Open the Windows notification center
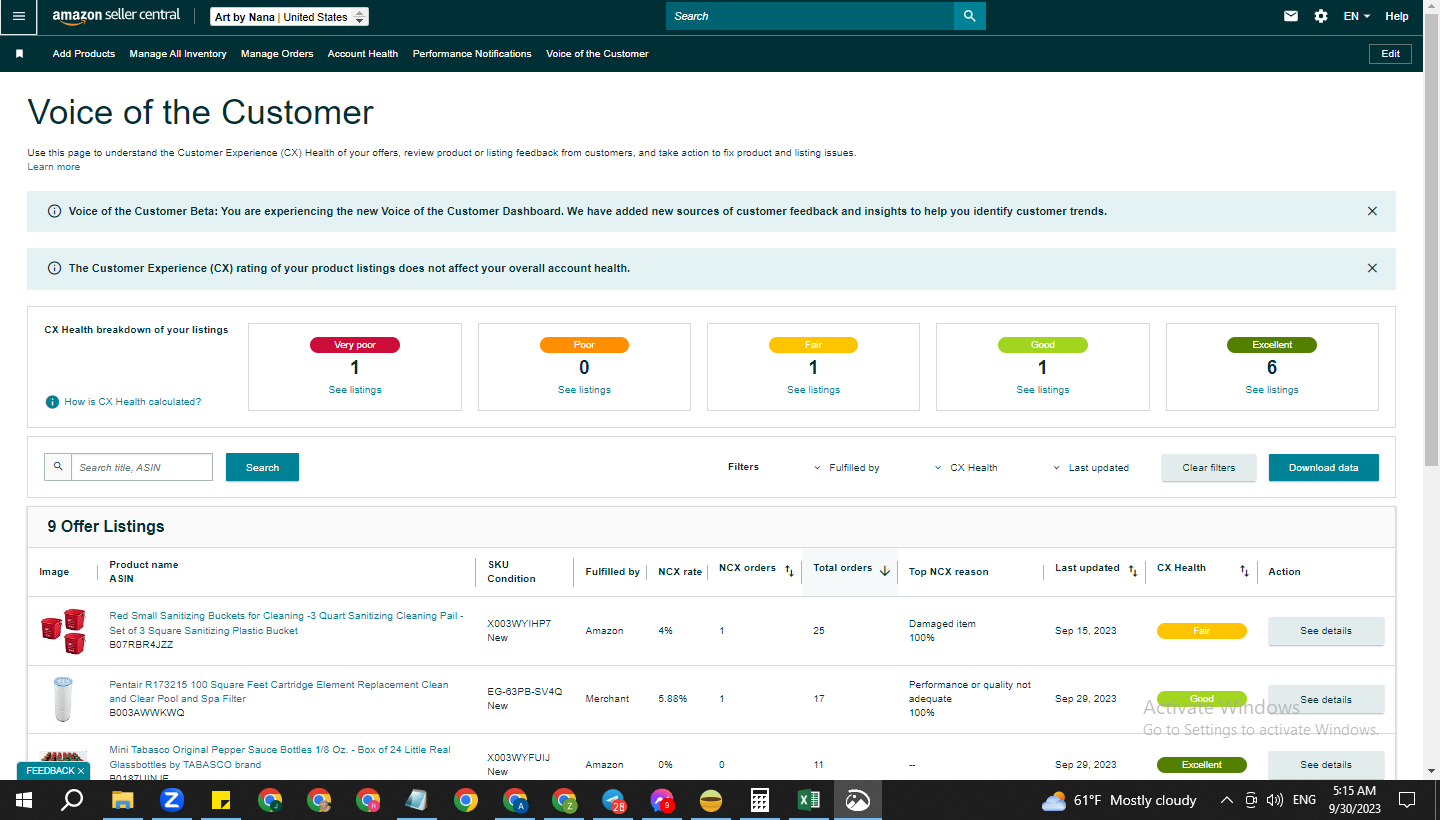Image resolution: width=1440 pixels, height=820 pixels. [1407, 800]
